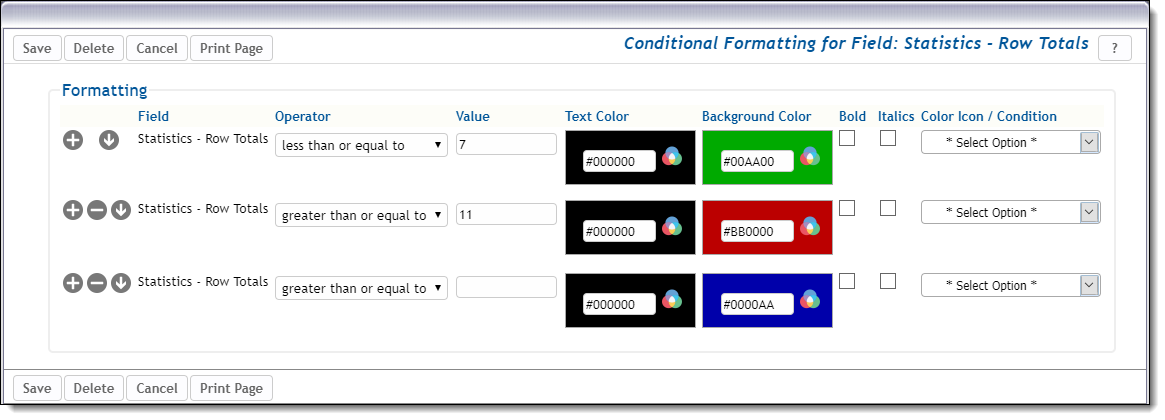Click the 'Color Icon / Condition' column header
This screenshot has height=420, width=1165.
coord(988,116)
